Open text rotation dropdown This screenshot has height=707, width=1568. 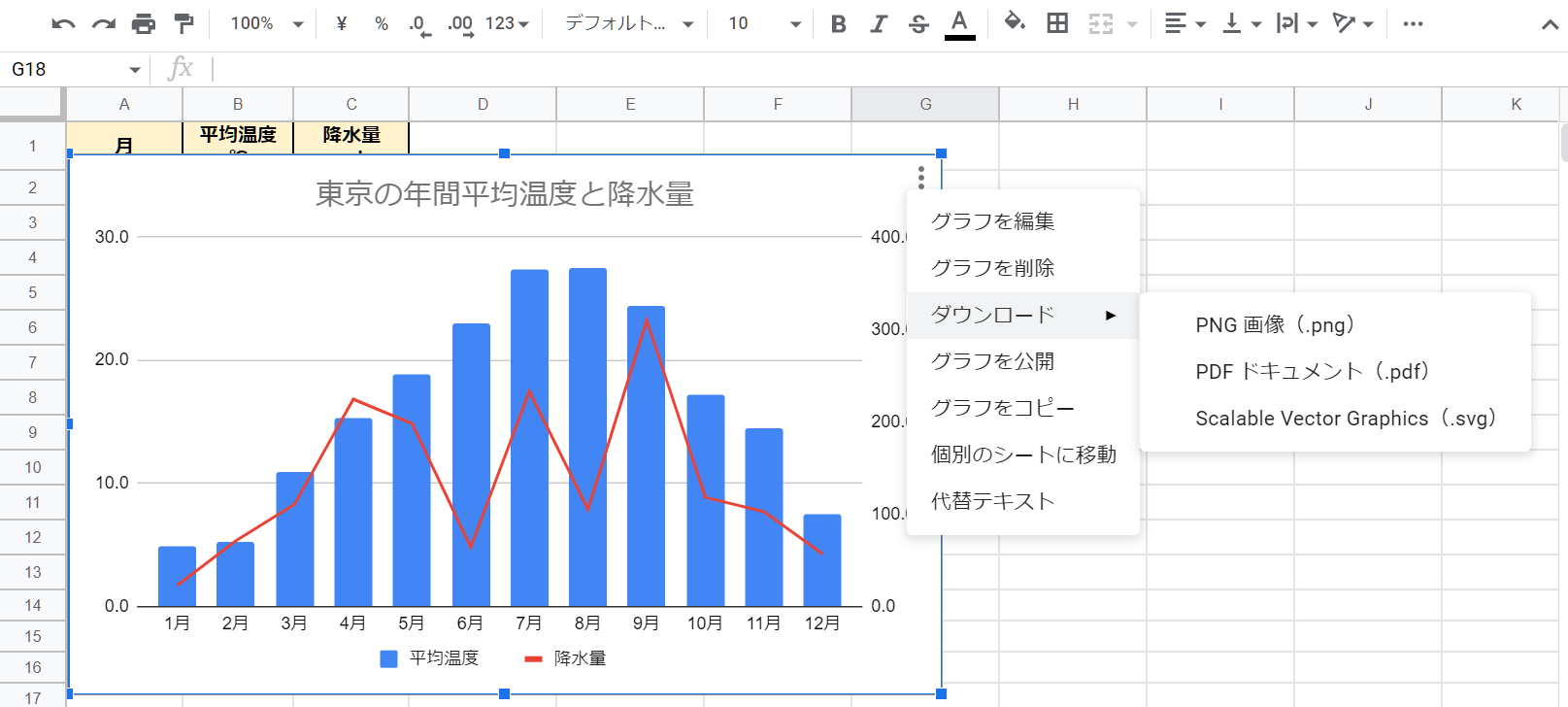(x=1353, y=23)
